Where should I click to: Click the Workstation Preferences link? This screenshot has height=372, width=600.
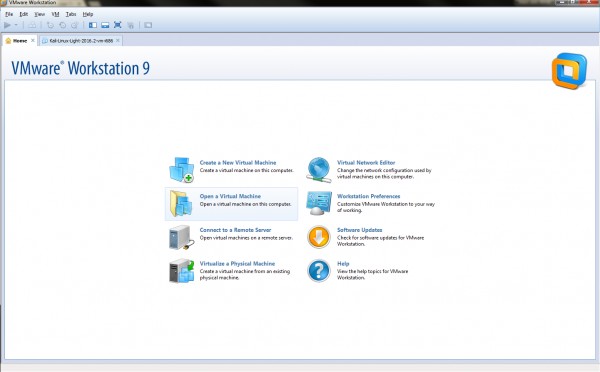[368, 196]
